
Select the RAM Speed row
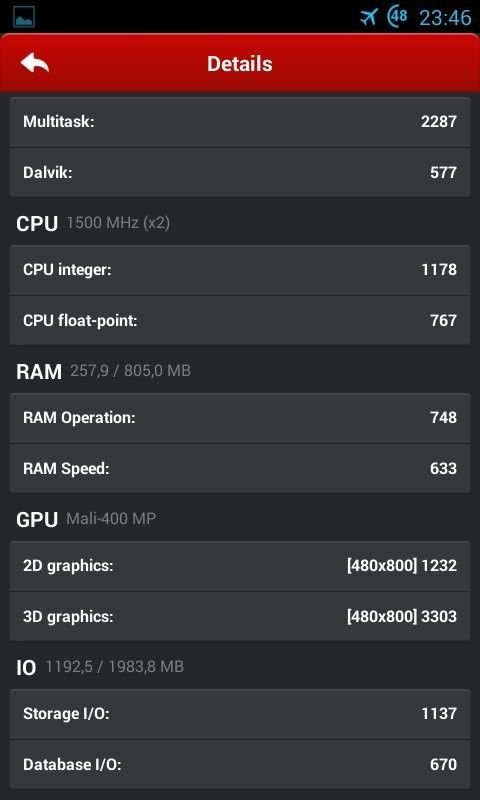240,468
